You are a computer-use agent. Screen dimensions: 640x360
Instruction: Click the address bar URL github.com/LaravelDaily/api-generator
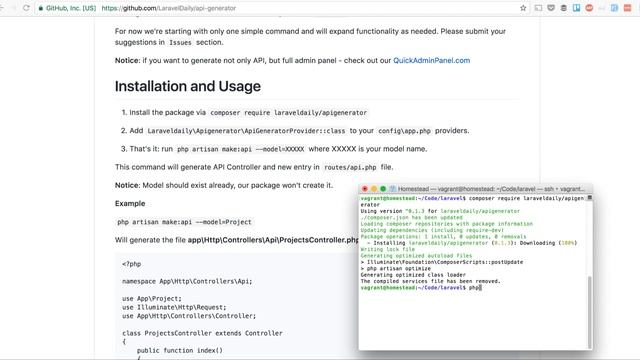(169, 8)
